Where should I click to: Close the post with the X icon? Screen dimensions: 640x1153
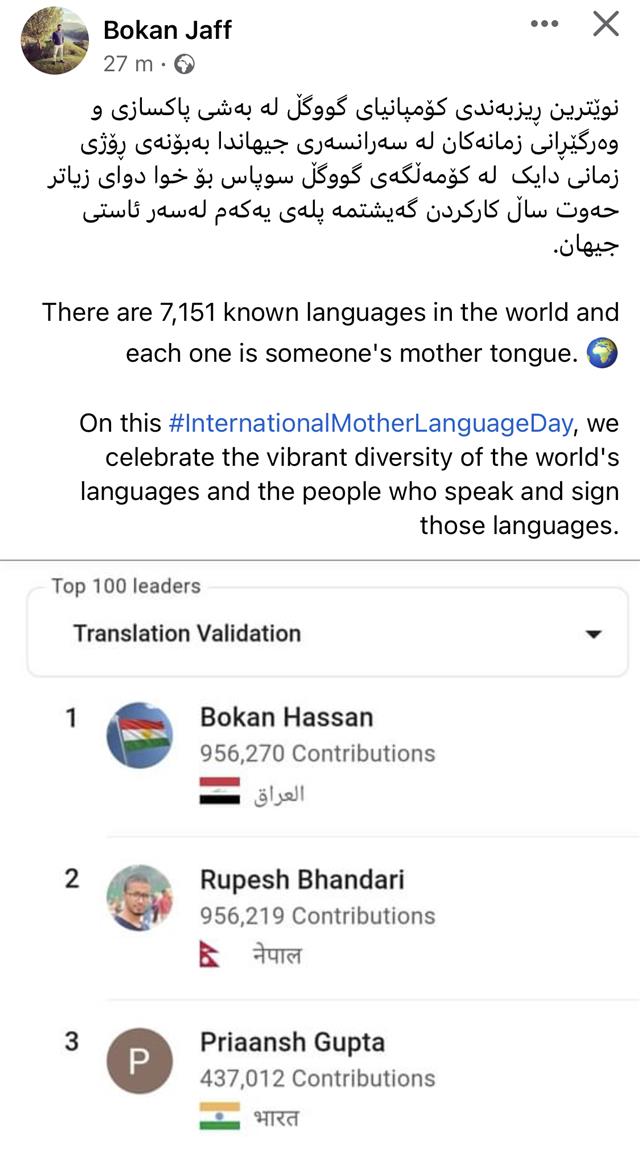click(606, 25)
